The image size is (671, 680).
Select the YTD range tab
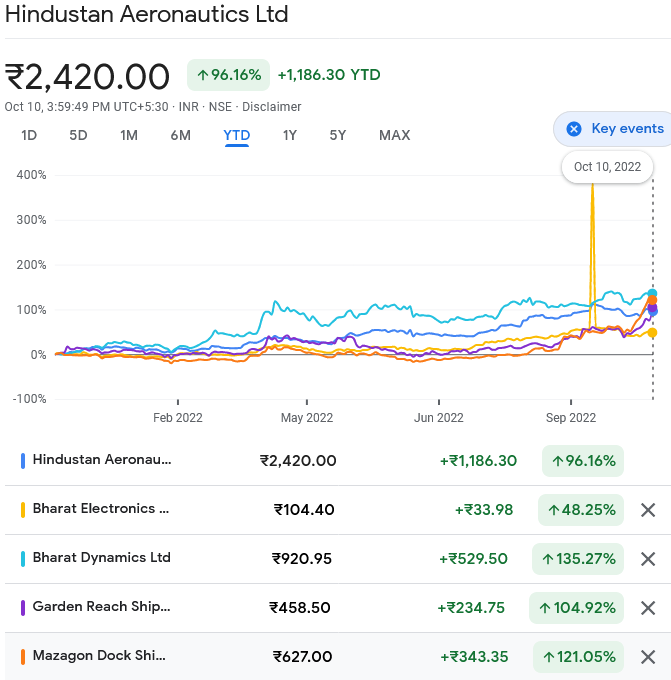point(237,135)
